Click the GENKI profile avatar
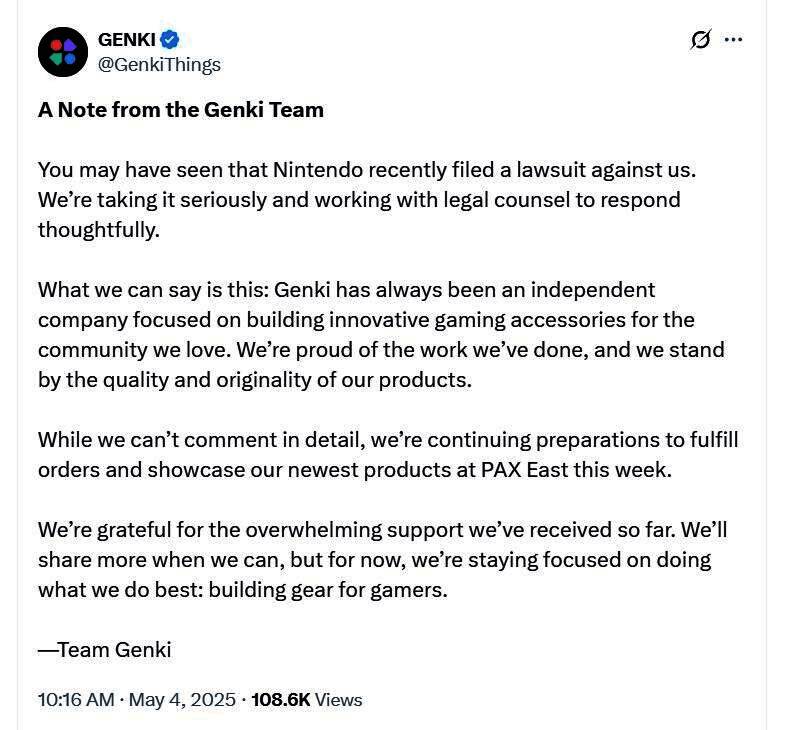This screenshot has height=730, width=795. point(63,52)
